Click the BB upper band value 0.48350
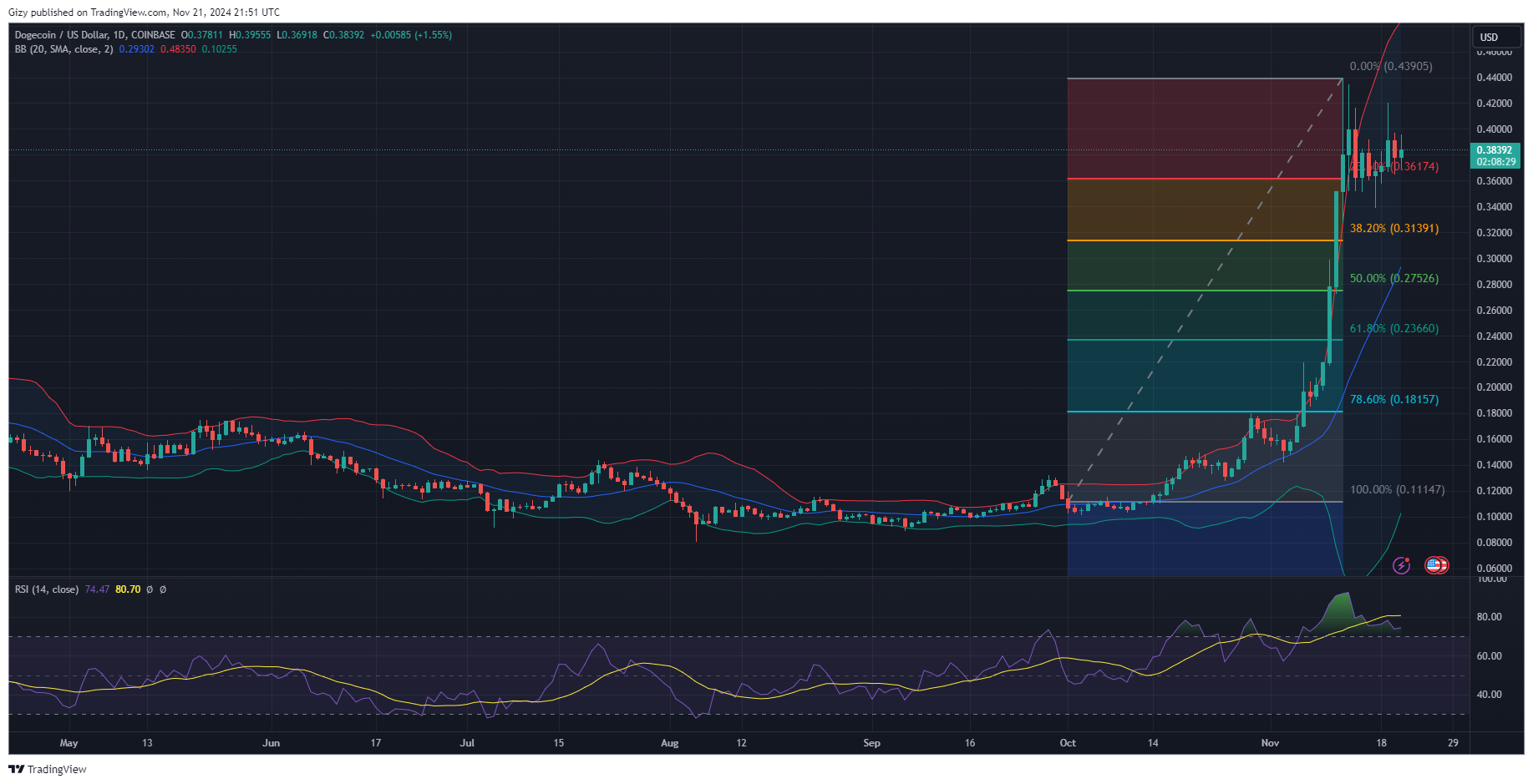This screenshot has height=784, width=1533. (178, 49)
